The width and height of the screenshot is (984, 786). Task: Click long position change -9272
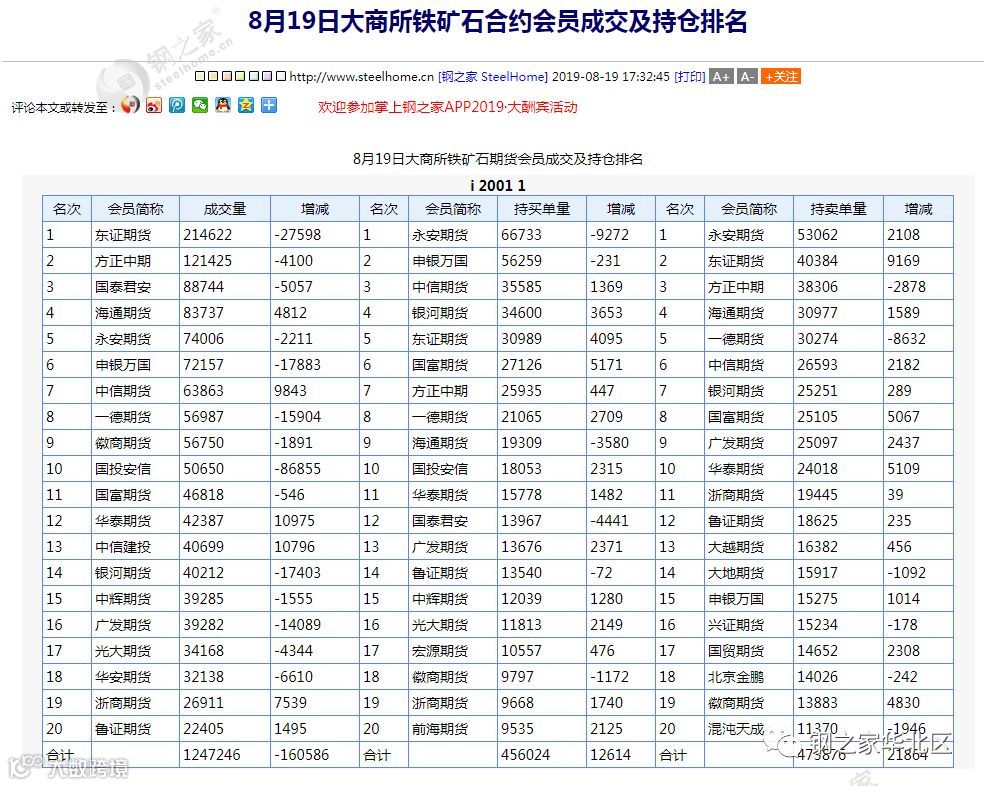click(x=609, y=235)
